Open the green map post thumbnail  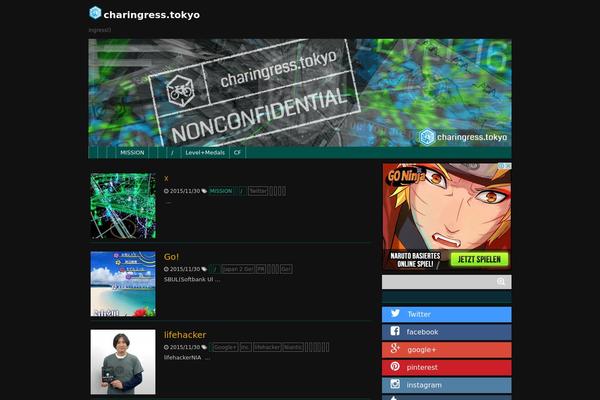pyautogui.click(x=123, y=206)
